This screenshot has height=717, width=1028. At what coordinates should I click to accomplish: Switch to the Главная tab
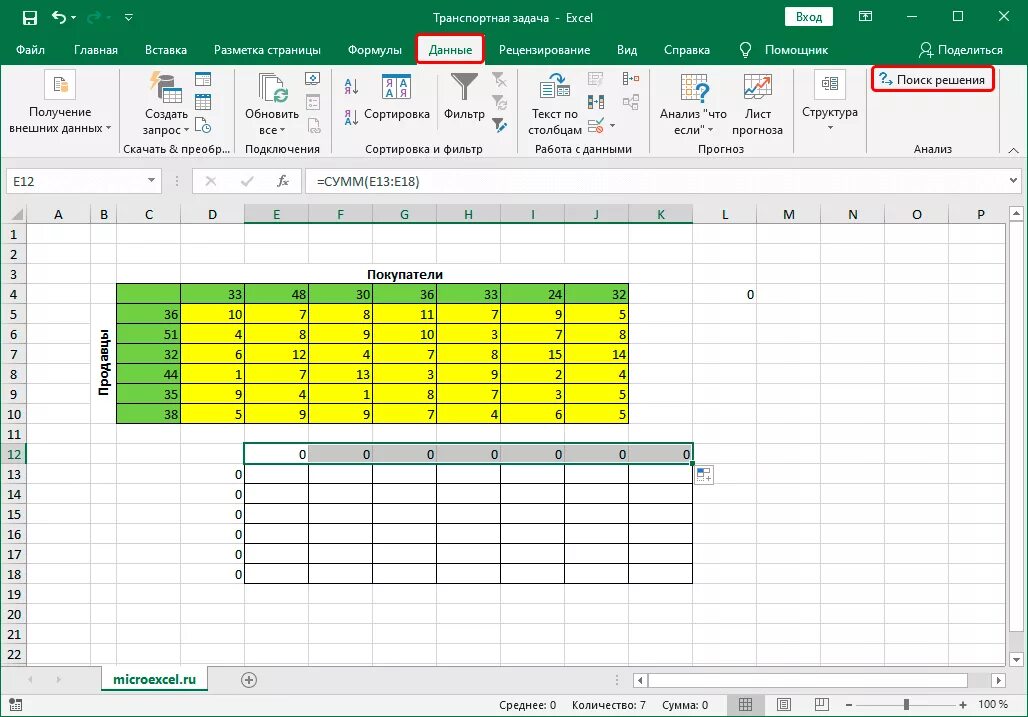point(96,50)
